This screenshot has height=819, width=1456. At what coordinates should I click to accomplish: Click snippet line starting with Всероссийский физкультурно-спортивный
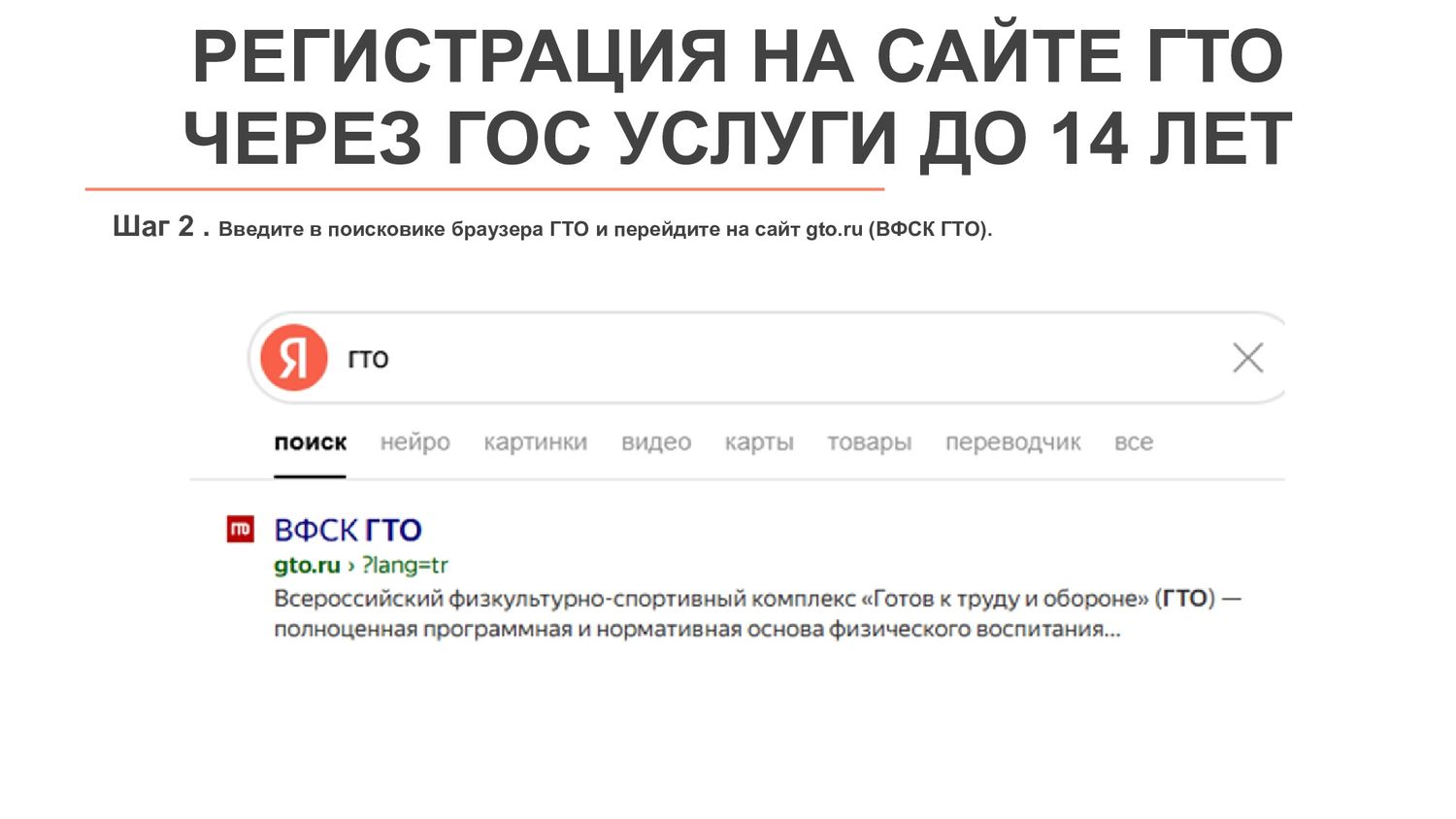click(x=757, y=599)
